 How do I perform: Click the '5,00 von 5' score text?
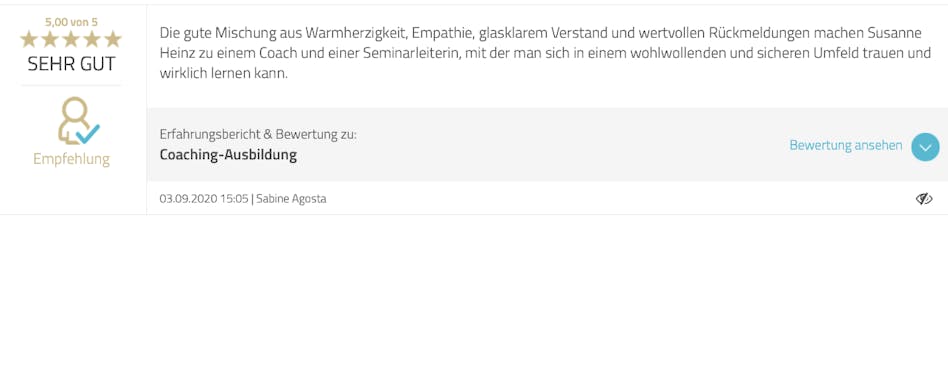point(71,22)
